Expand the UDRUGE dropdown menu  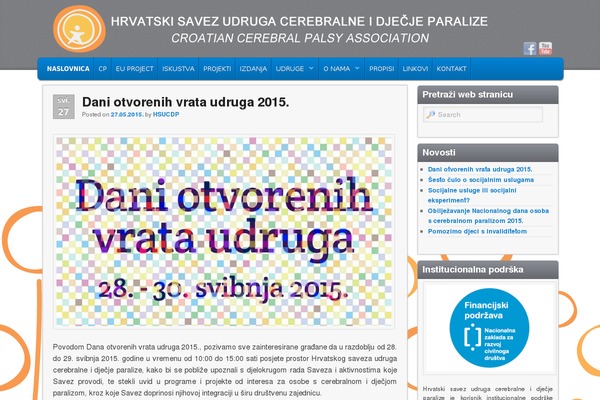click(295, 69)
